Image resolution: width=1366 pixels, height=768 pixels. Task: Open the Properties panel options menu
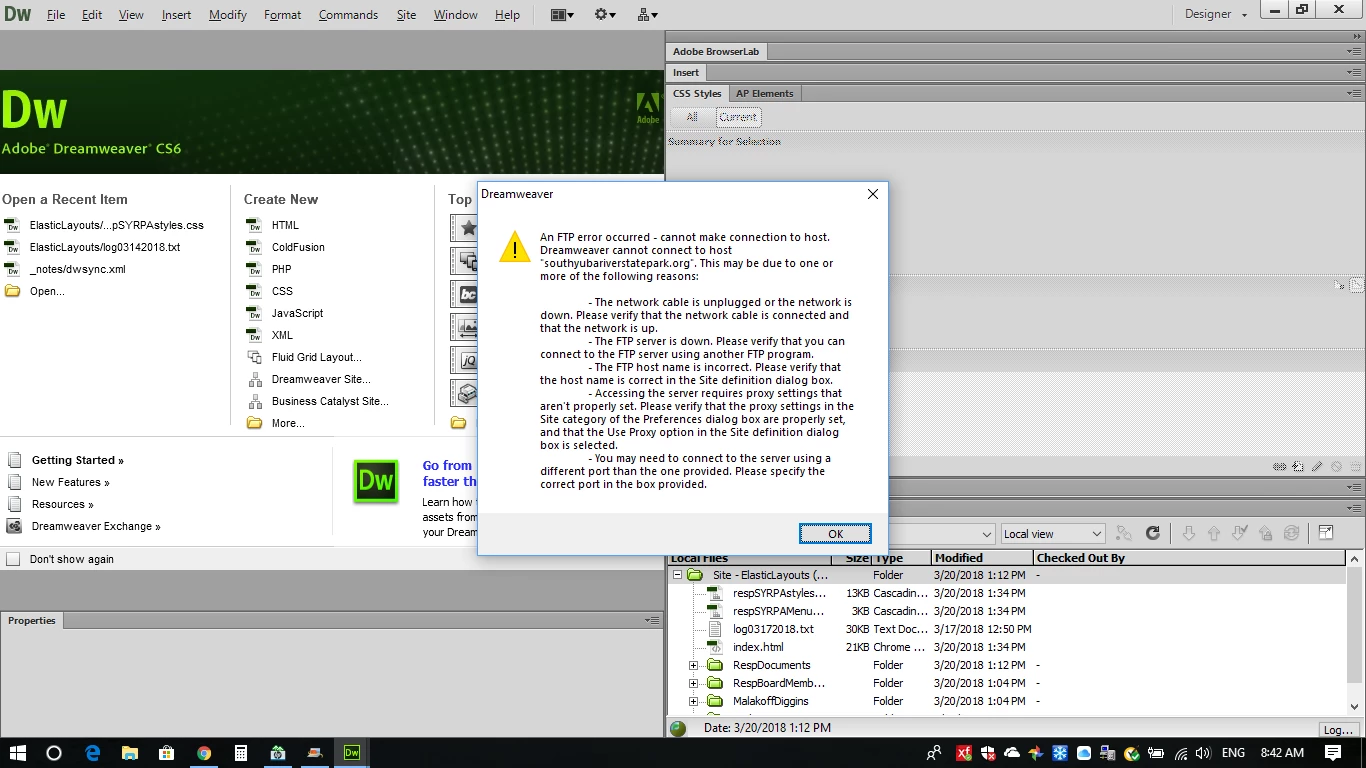(651, 621)
